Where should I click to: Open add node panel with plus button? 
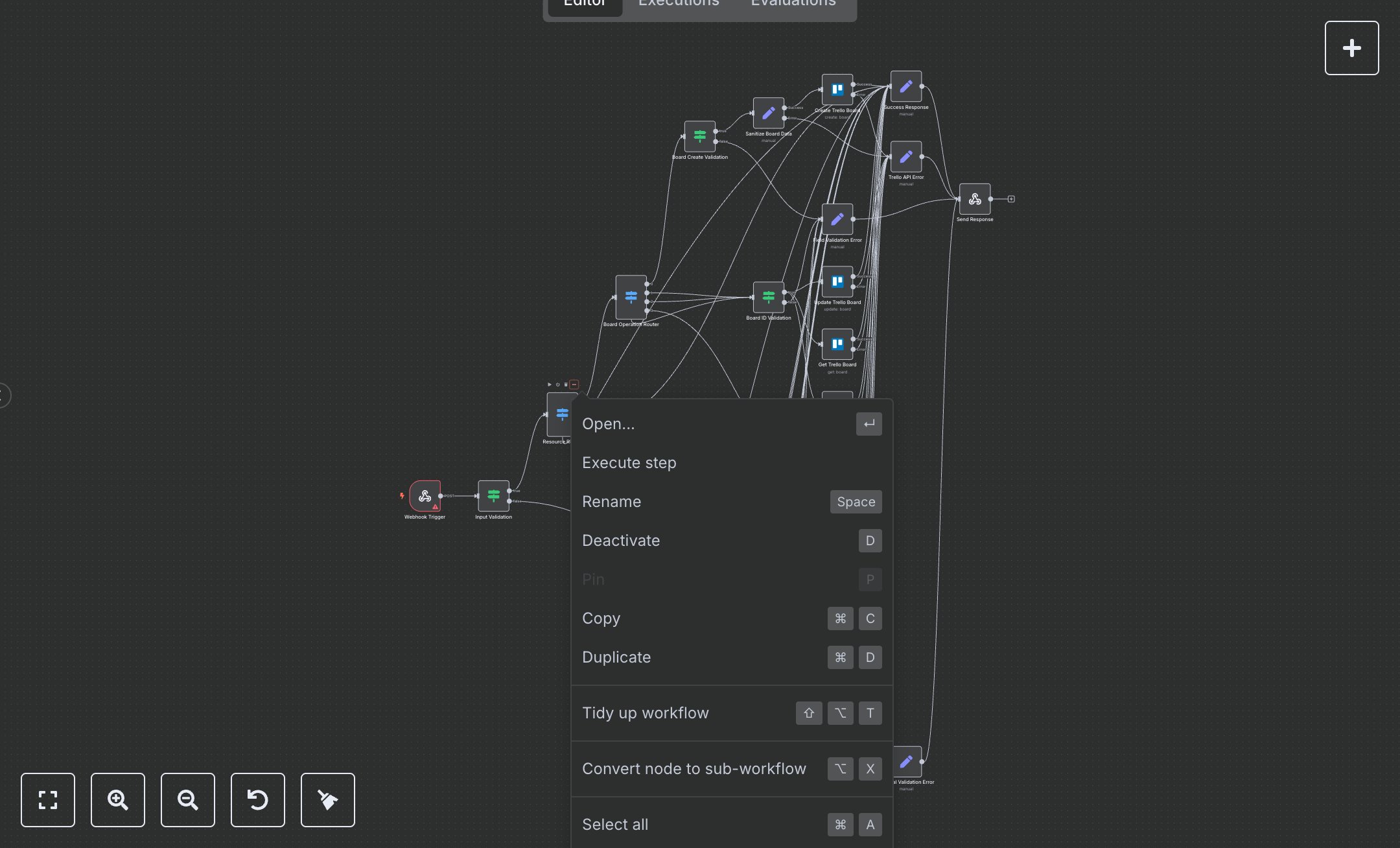point(1351,48)
